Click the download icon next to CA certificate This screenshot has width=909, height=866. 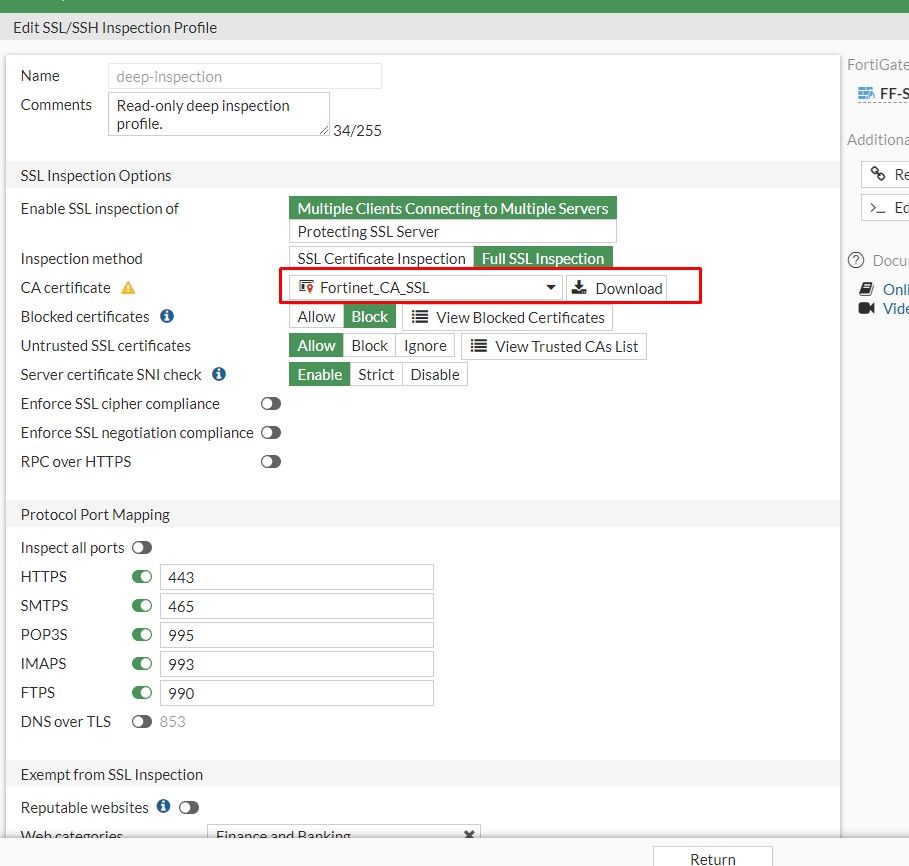(579, 288)
